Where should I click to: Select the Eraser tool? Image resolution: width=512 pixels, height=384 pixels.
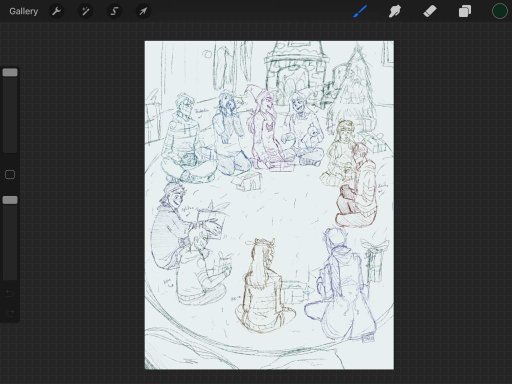pyautogui.click(x=430, y=11)
